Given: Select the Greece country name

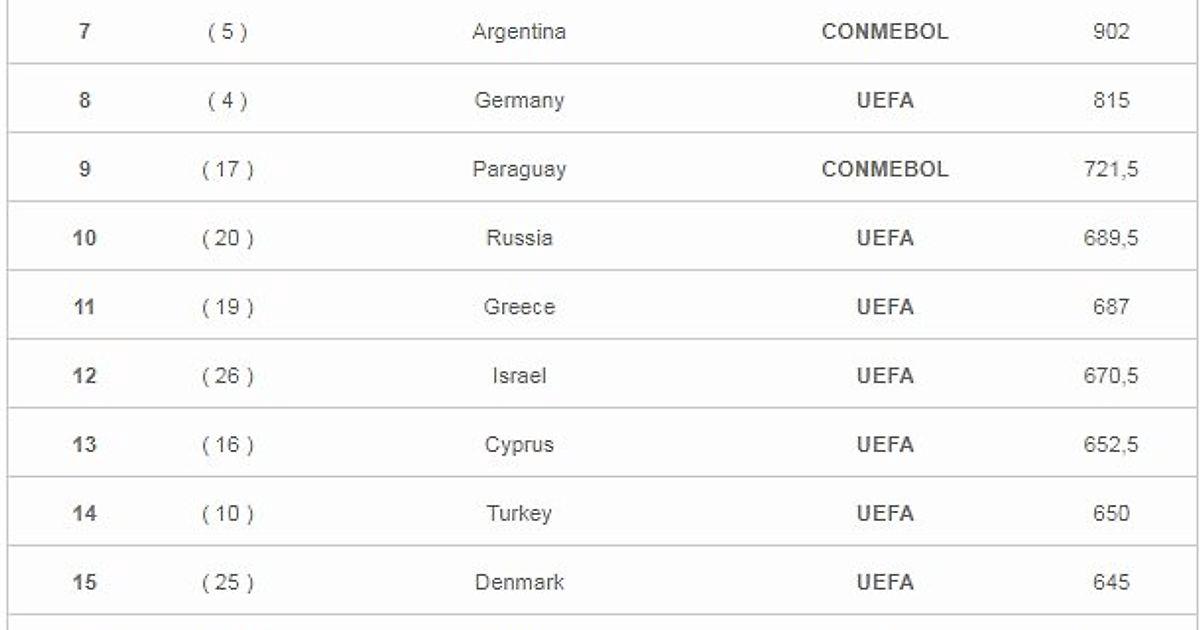Looking at the screenshot, I should coord(519,307).
